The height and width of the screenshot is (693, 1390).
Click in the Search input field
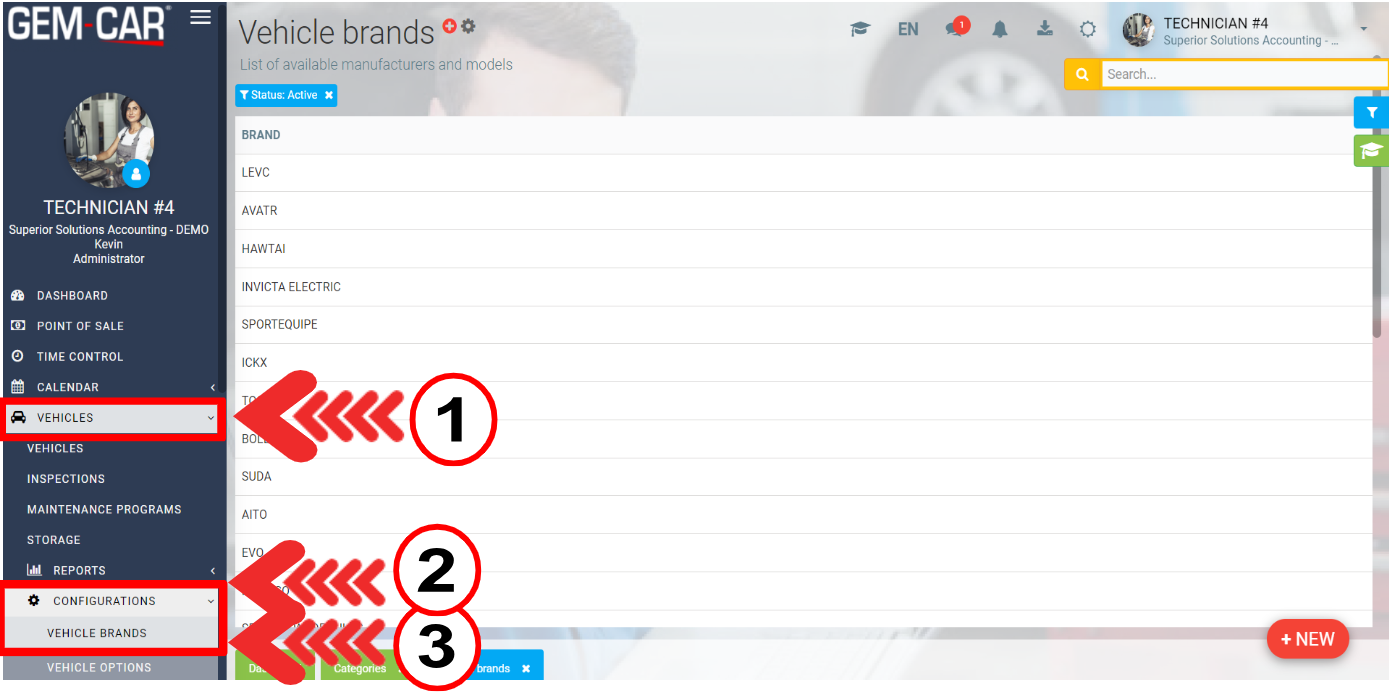click(1244, 74)
